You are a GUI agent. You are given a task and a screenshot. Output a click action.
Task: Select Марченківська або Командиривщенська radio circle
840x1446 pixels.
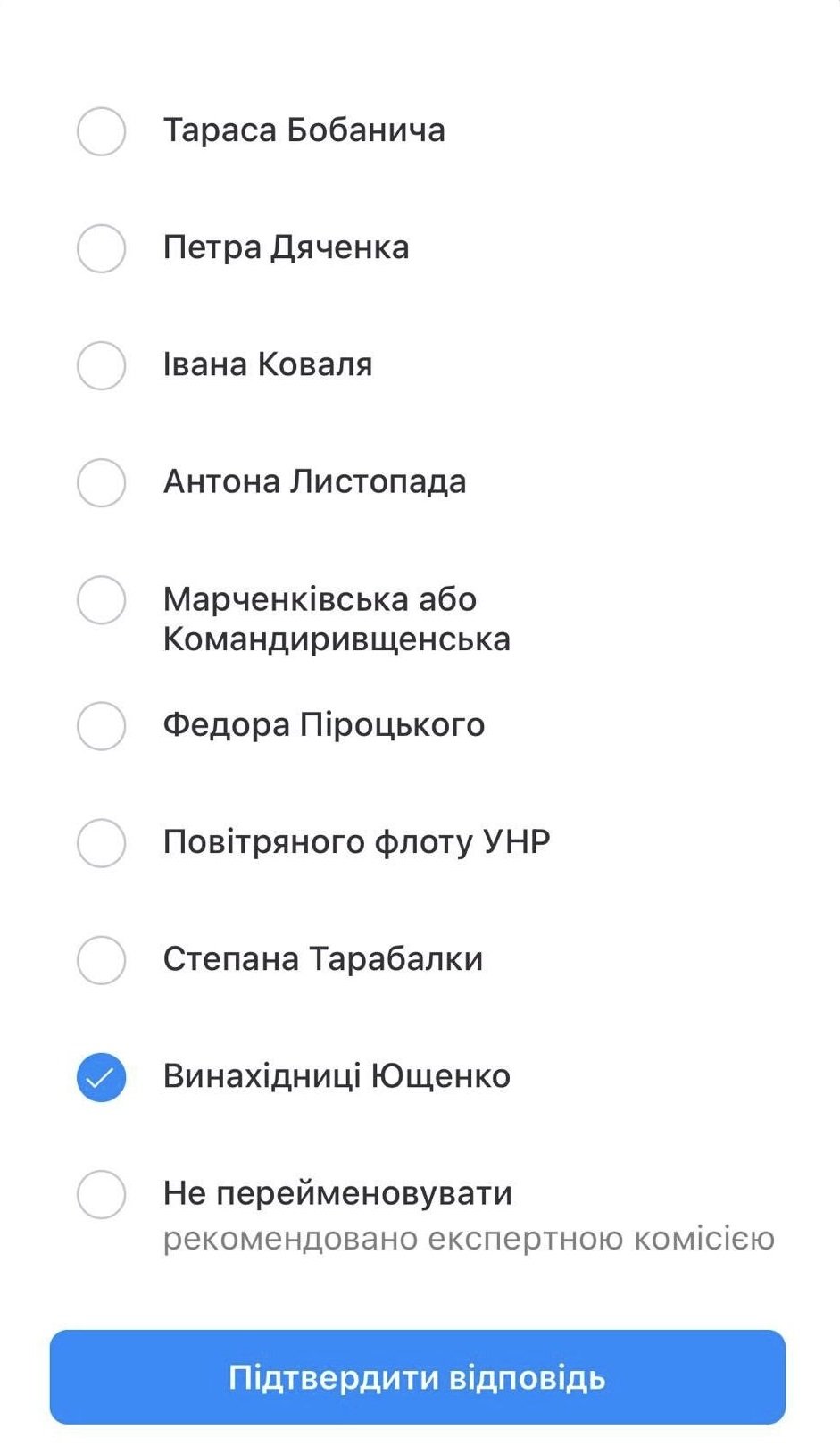click(x=101, y=599)
